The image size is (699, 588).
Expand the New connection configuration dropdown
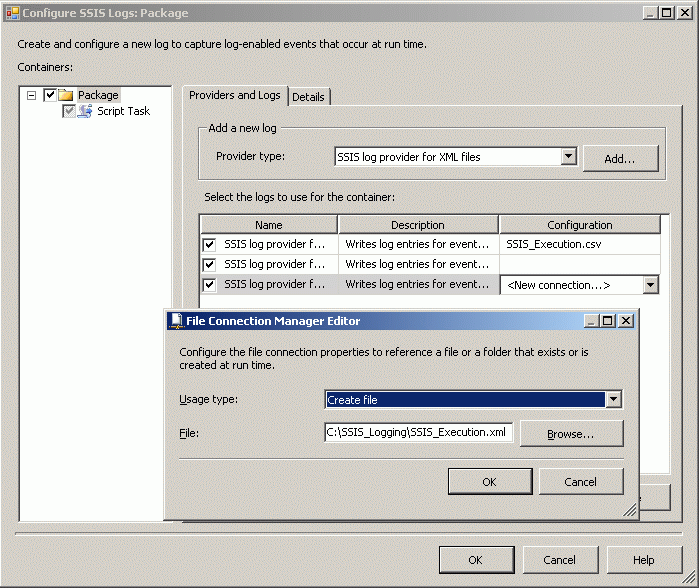[651, 285]
